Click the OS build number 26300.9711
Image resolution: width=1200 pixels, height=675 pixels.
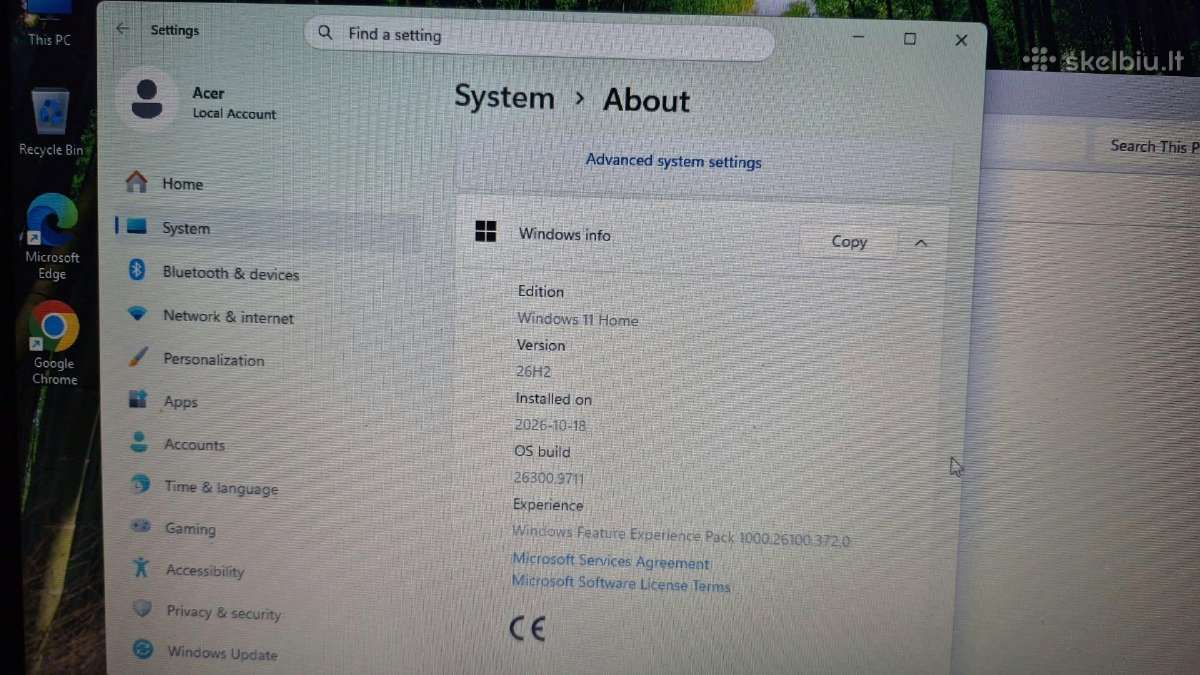[548, 478]
